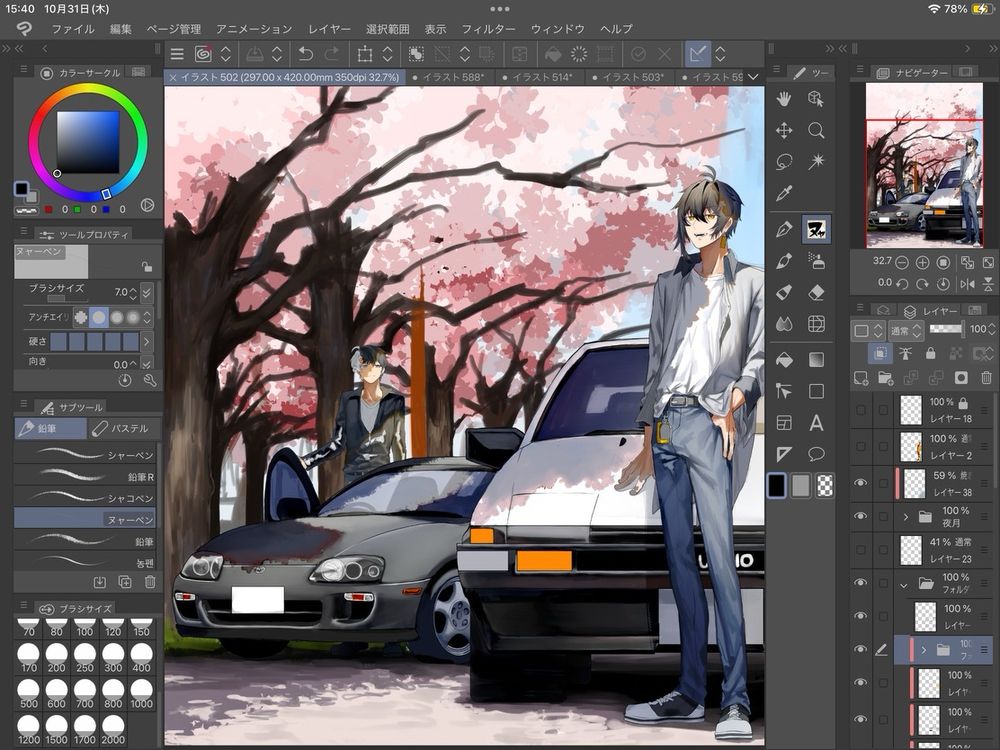Pick a color in the color circle square
This screenshot has height=750, width=1000.
(x=88, y=142)
